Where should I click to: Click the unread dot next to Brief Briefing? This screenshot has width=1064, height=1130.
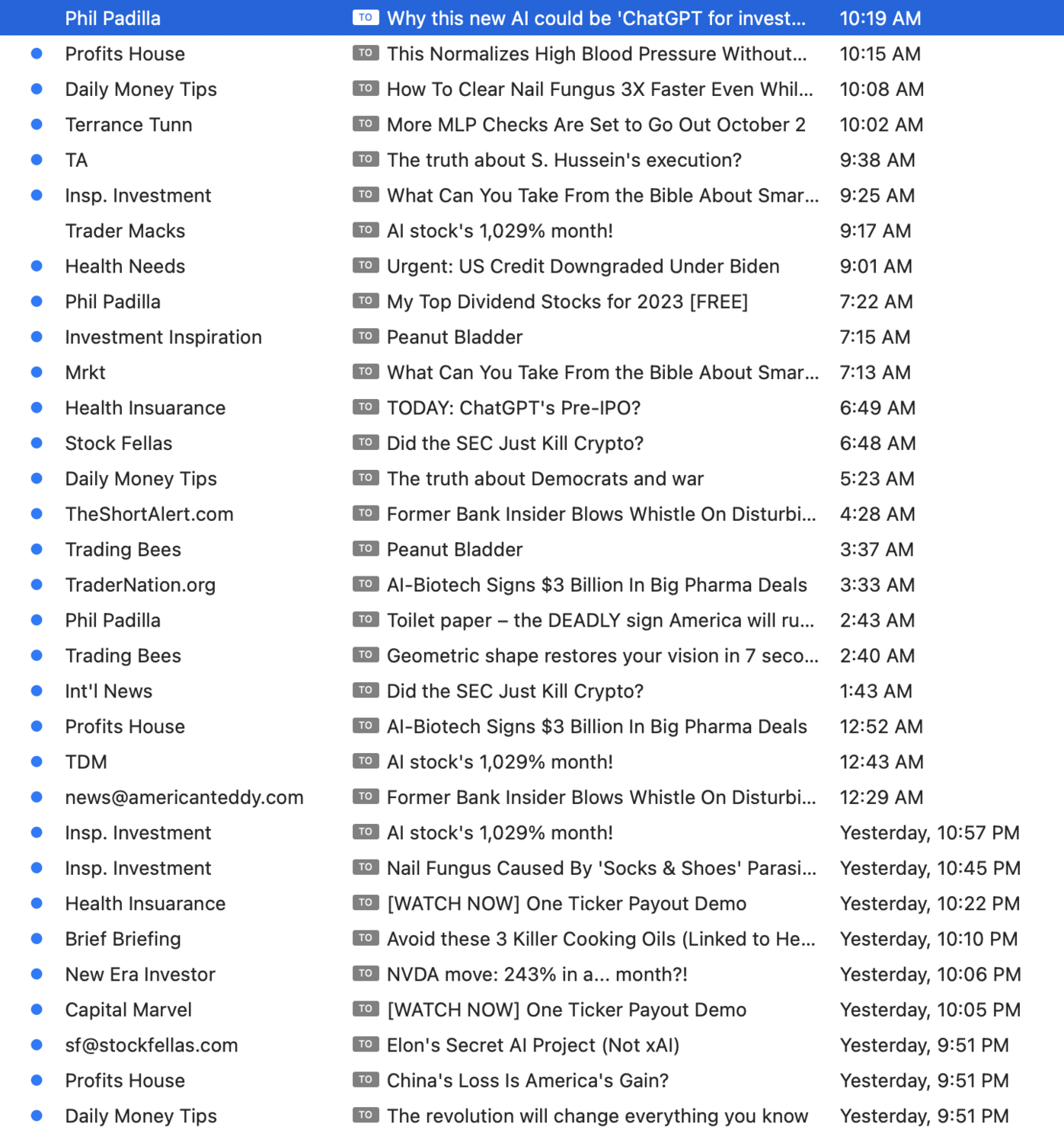click(x=37, y=939)
